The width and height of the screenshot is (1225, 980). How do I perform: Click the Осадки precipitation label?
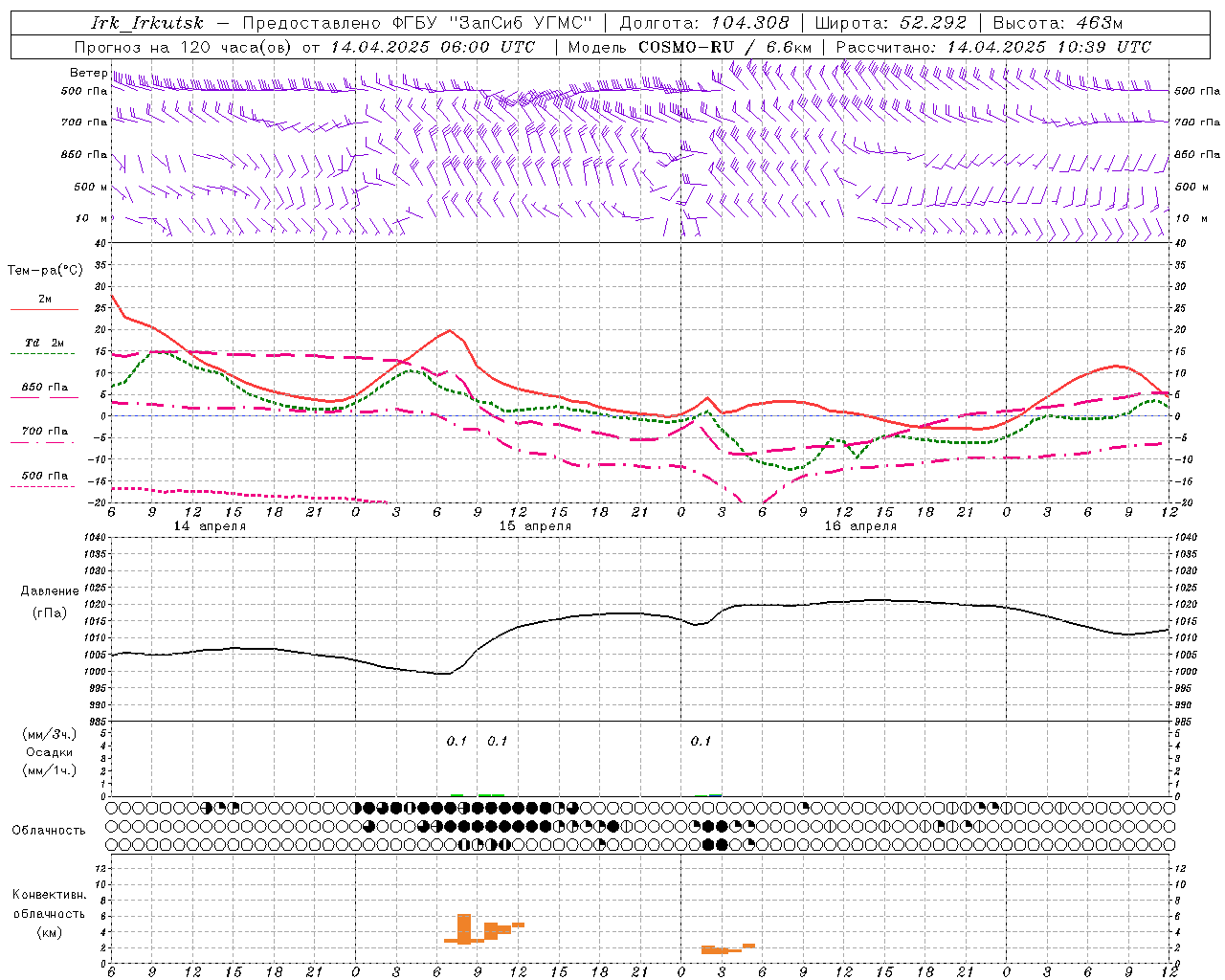point(49,752)
